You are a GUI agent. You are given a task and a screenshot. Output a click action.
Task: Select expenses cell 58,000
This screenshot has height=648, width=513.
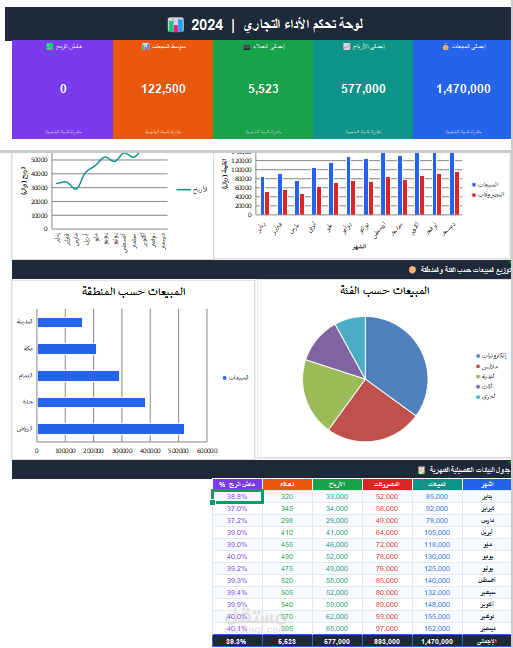[x=387, y=509]
